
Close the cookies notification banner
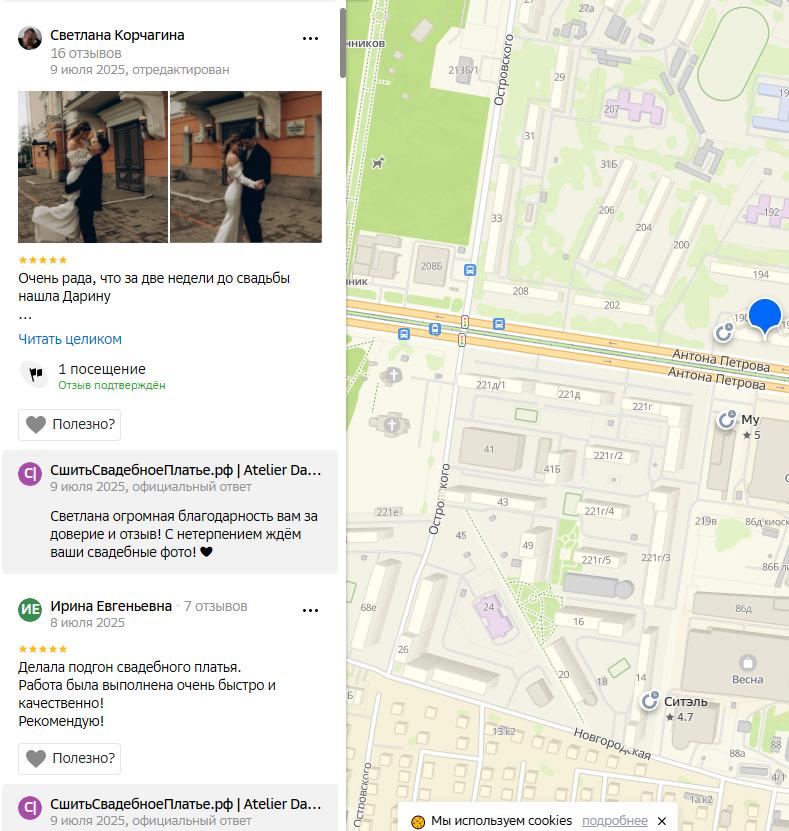pyautogui.click(x=661, y=821)
